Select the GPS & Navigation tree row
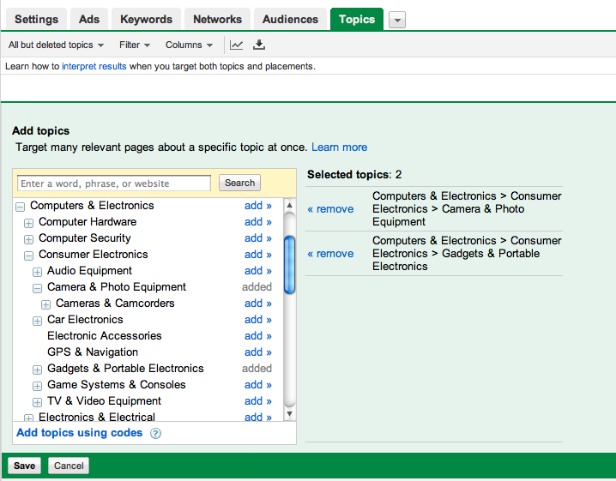 (x=93, y=352)
